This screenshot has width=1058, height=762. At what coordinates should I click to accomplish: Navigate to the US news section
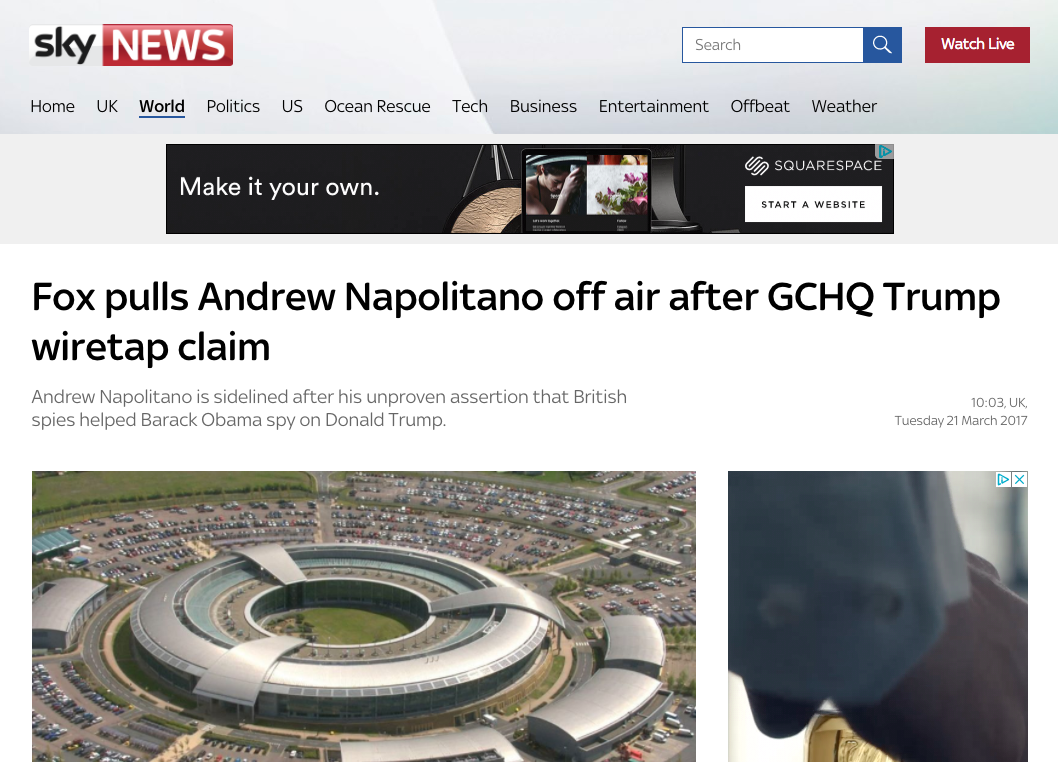[x=292, y=106]
